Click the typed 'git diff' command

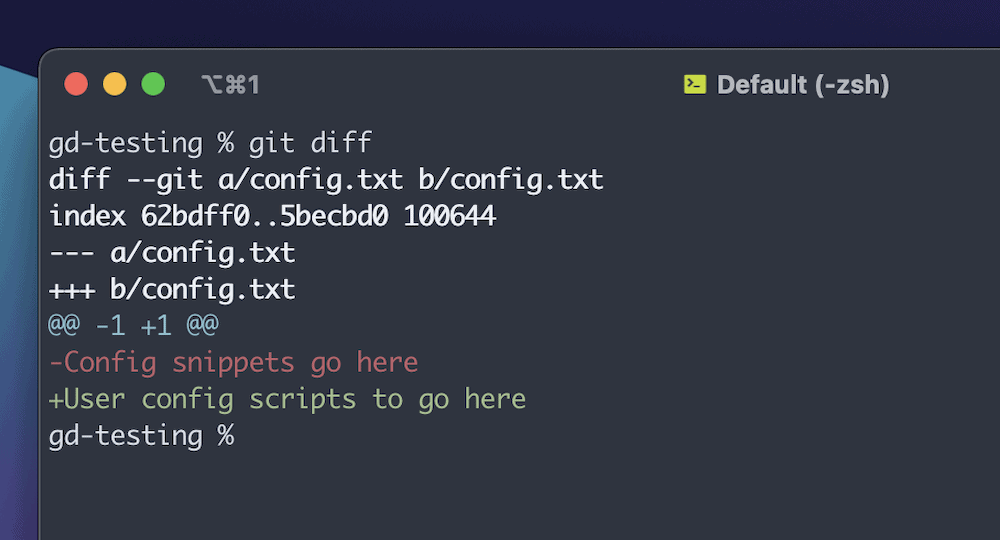click(310, 143)
